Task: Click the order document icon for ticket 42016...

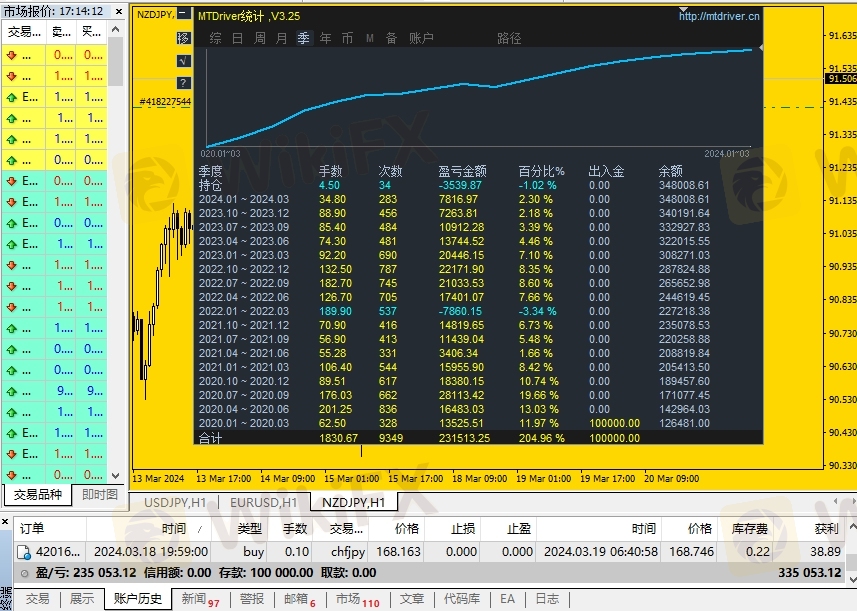Action: [x=24, y=553]
